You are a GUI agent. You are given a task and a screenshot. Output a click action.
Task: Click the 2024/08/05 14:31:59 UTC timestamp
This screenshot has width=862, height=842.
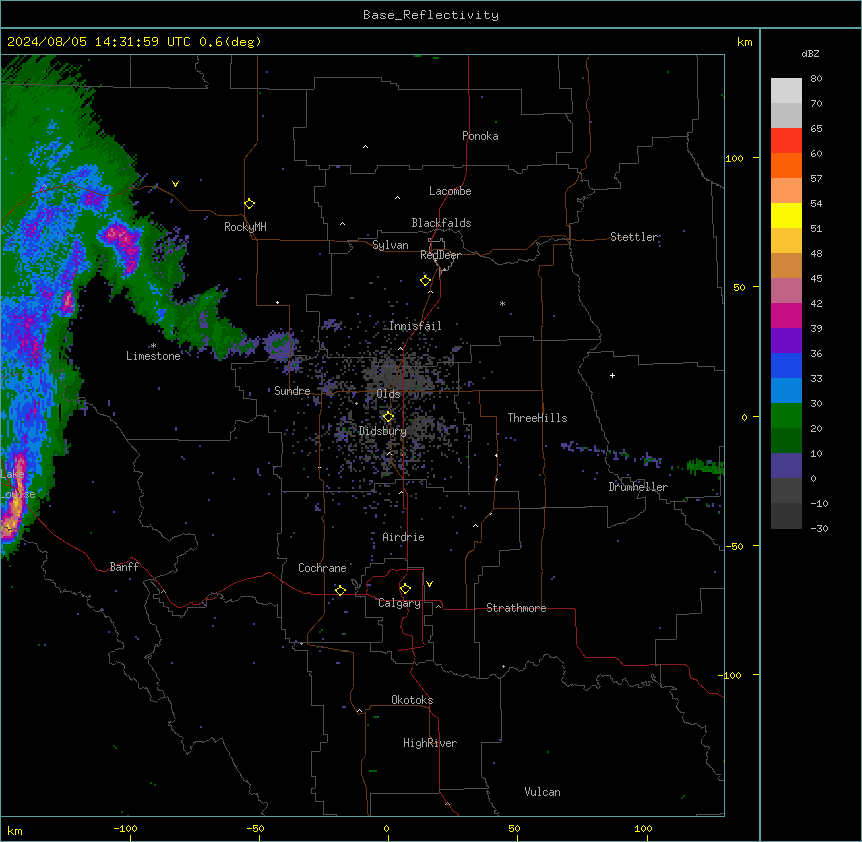click(99, 42)
